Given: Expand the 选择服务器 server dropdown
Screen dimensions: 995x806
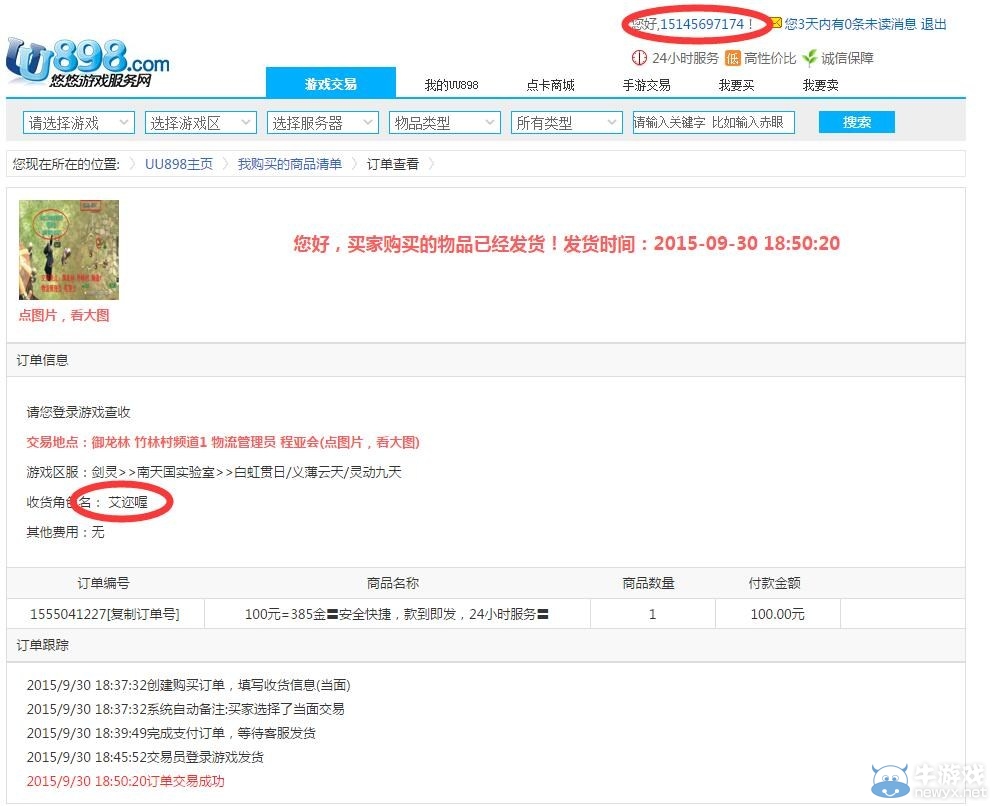Looking at the screenshot, I should click(321, 121).
